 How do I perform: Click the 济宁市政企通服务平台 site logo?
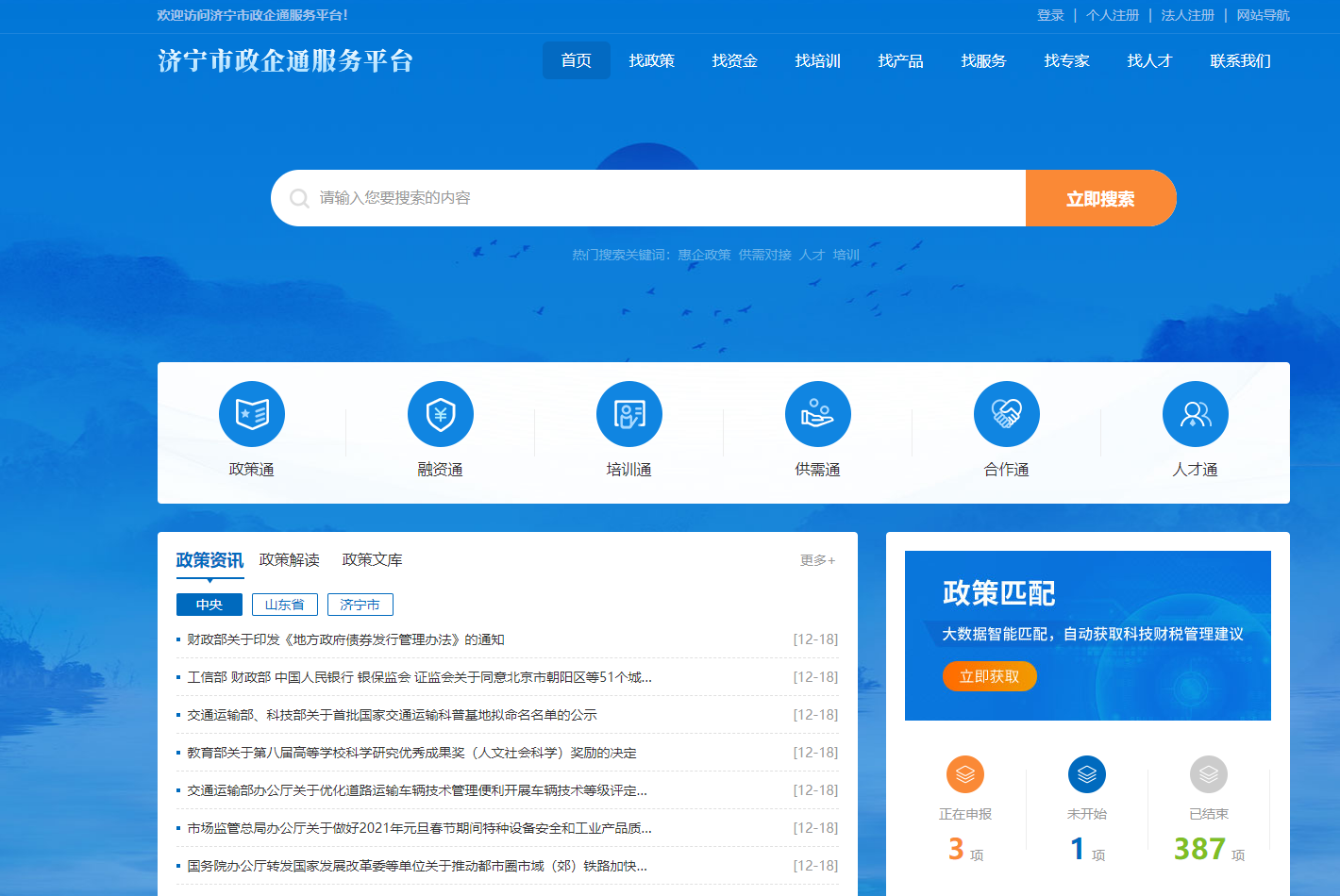click(x=286, y=61)
